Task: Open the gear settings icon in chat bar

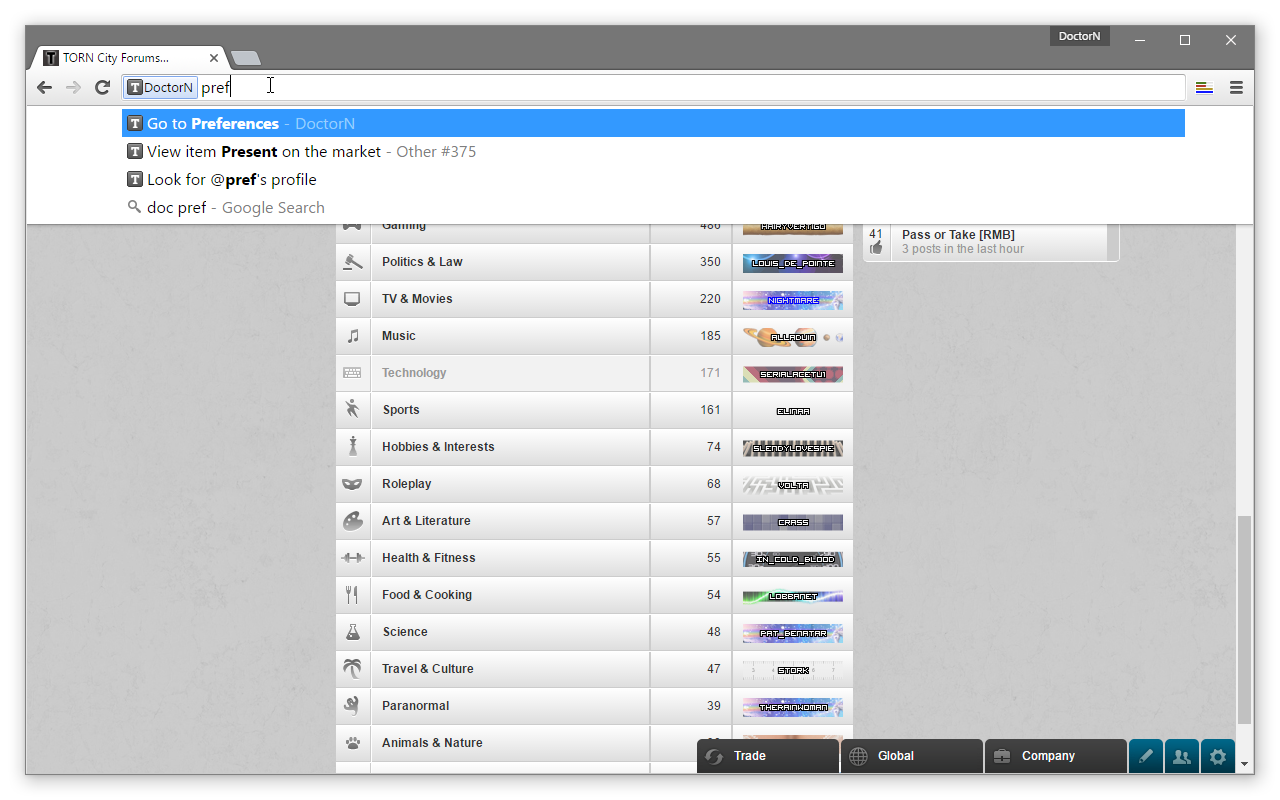Action: tap(1217, 757)
